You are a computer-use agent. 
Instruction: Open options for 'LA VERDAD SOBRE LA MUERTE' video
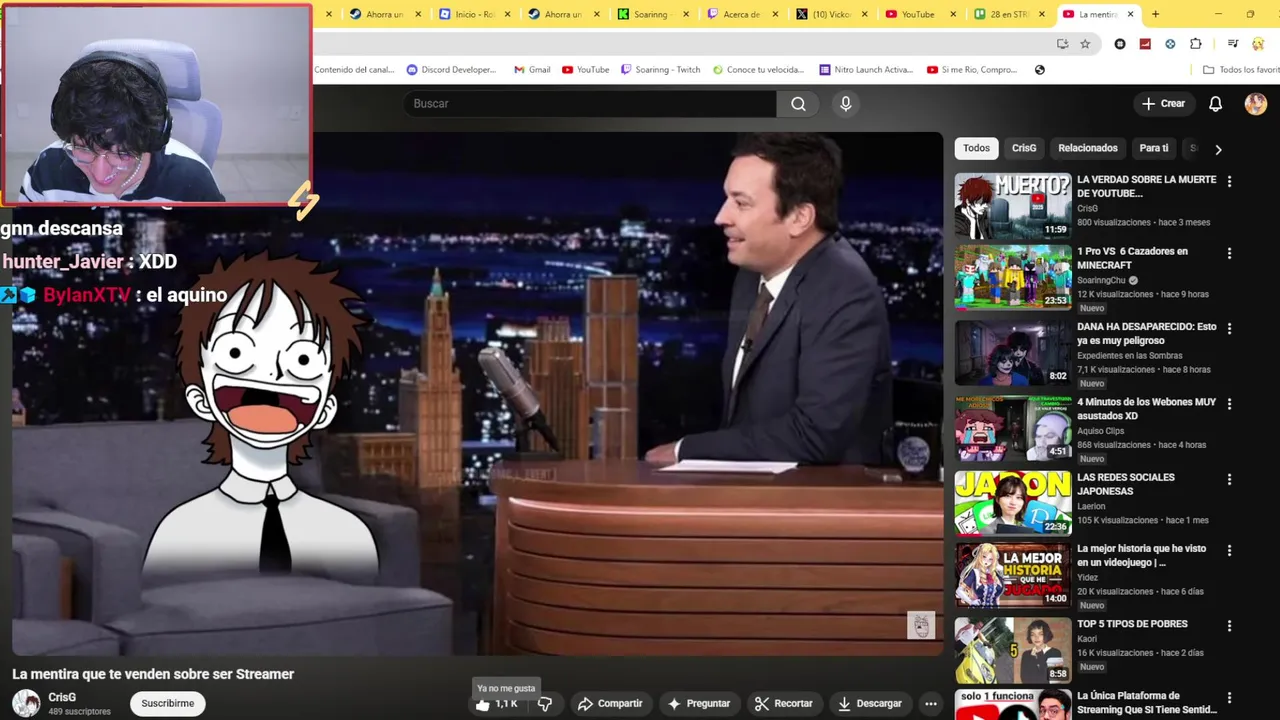(x=1229, y=182)
